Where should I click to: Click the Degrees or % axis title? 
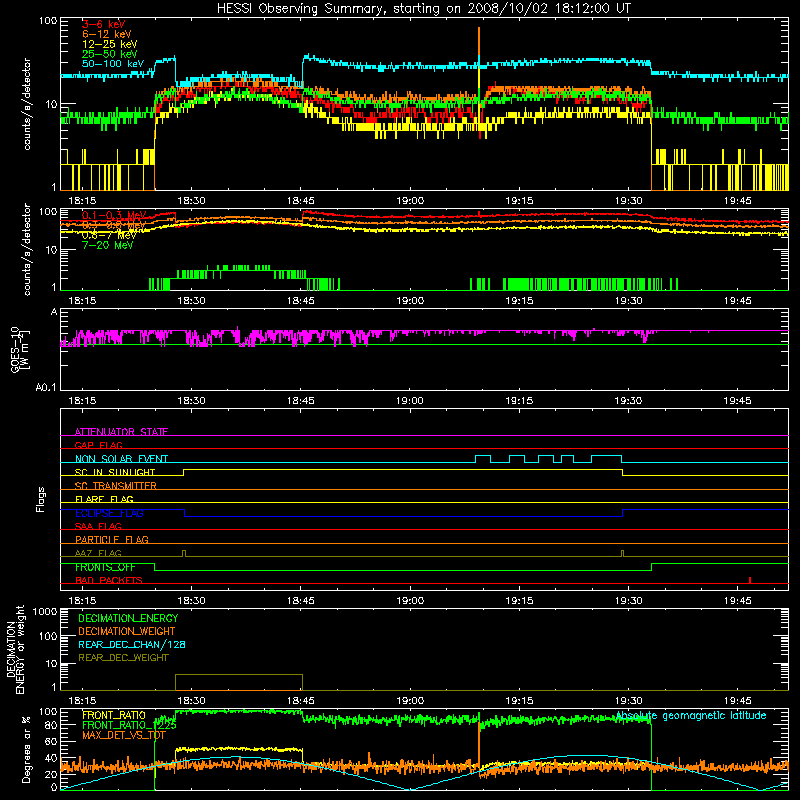(x=26, y=749)
